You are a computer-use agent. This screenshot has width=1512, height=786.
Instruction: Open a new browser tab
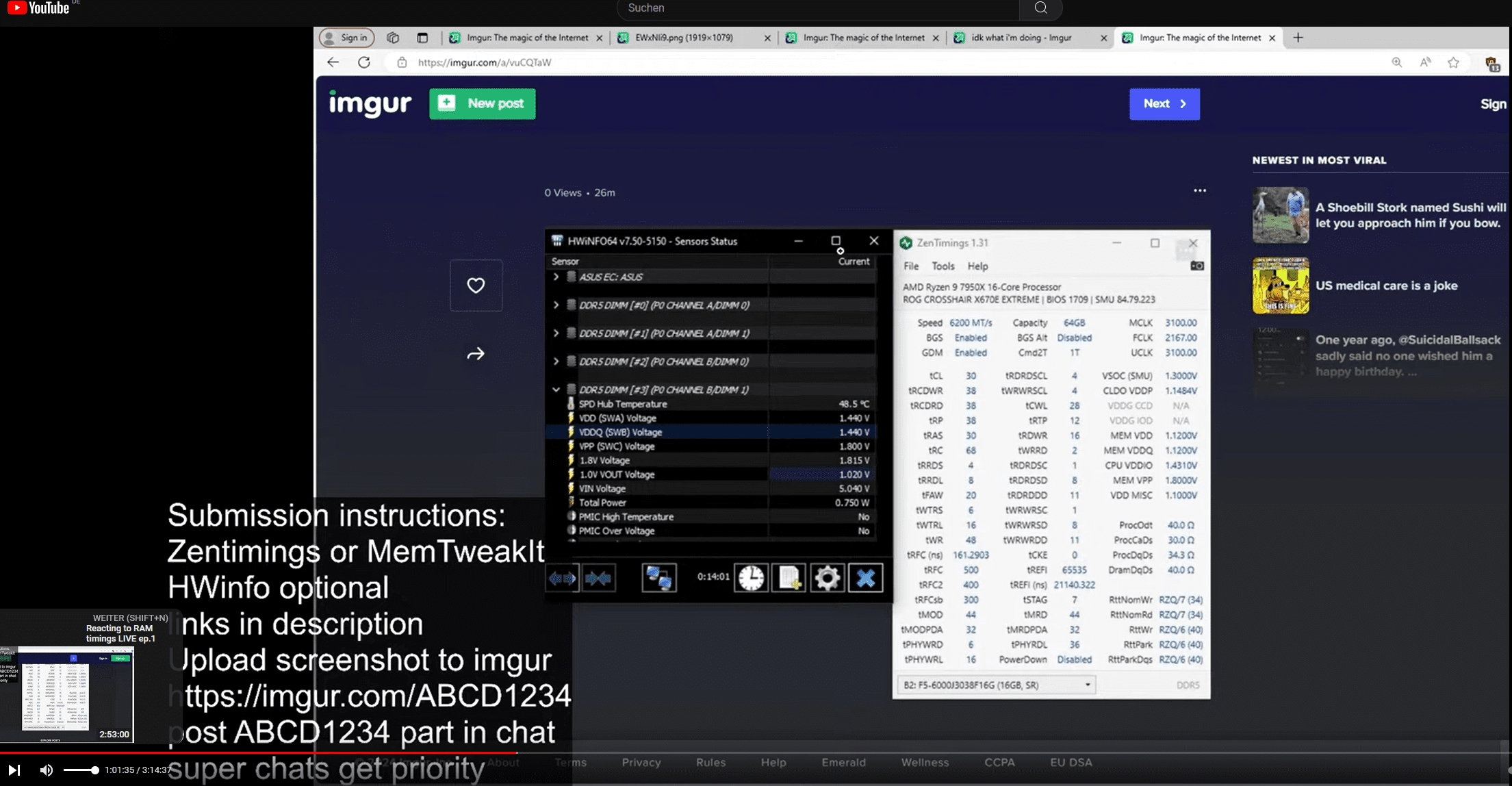click(1298, 38)
